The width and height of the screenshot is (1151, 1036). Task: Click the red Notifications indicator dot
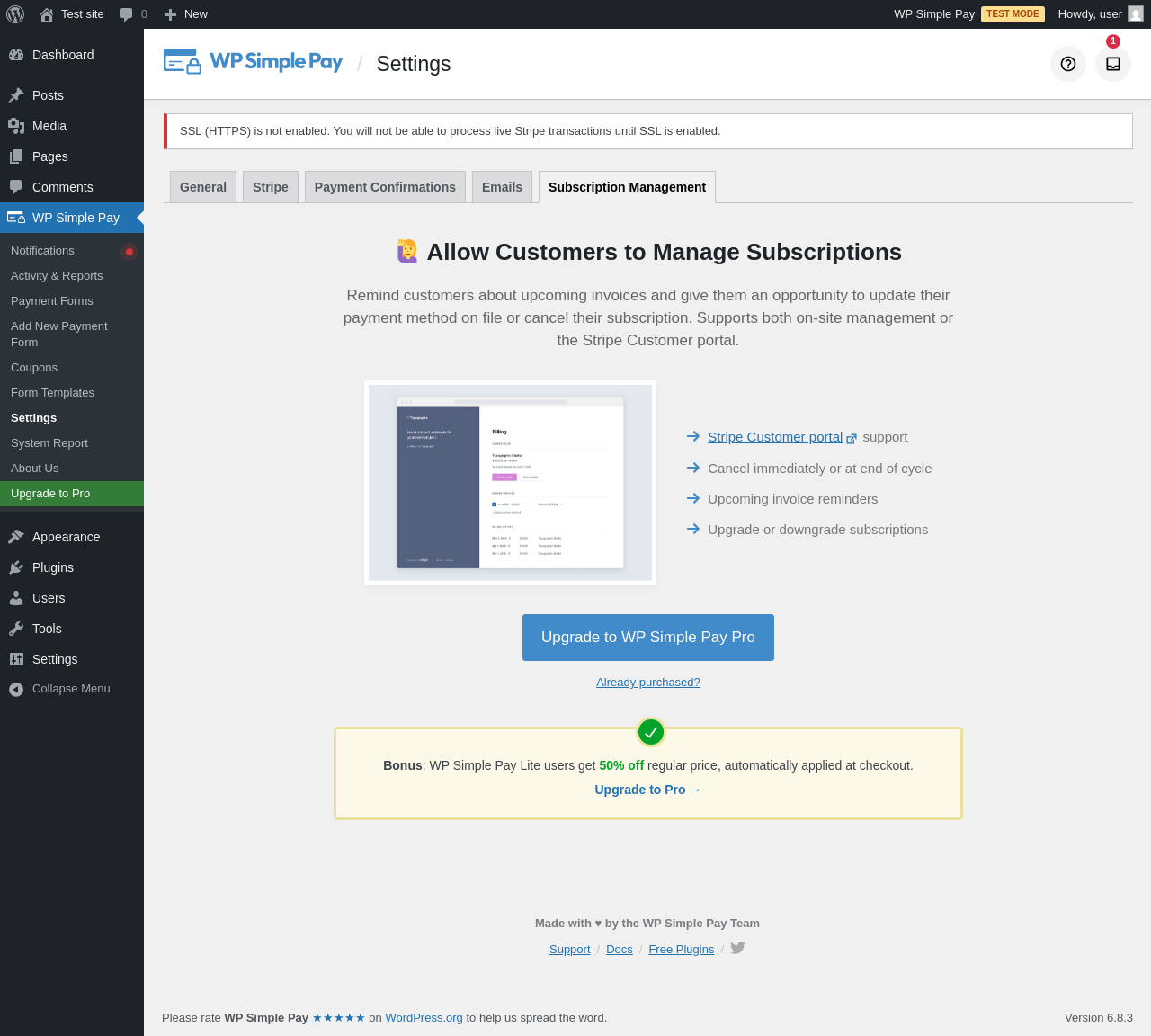129,252
